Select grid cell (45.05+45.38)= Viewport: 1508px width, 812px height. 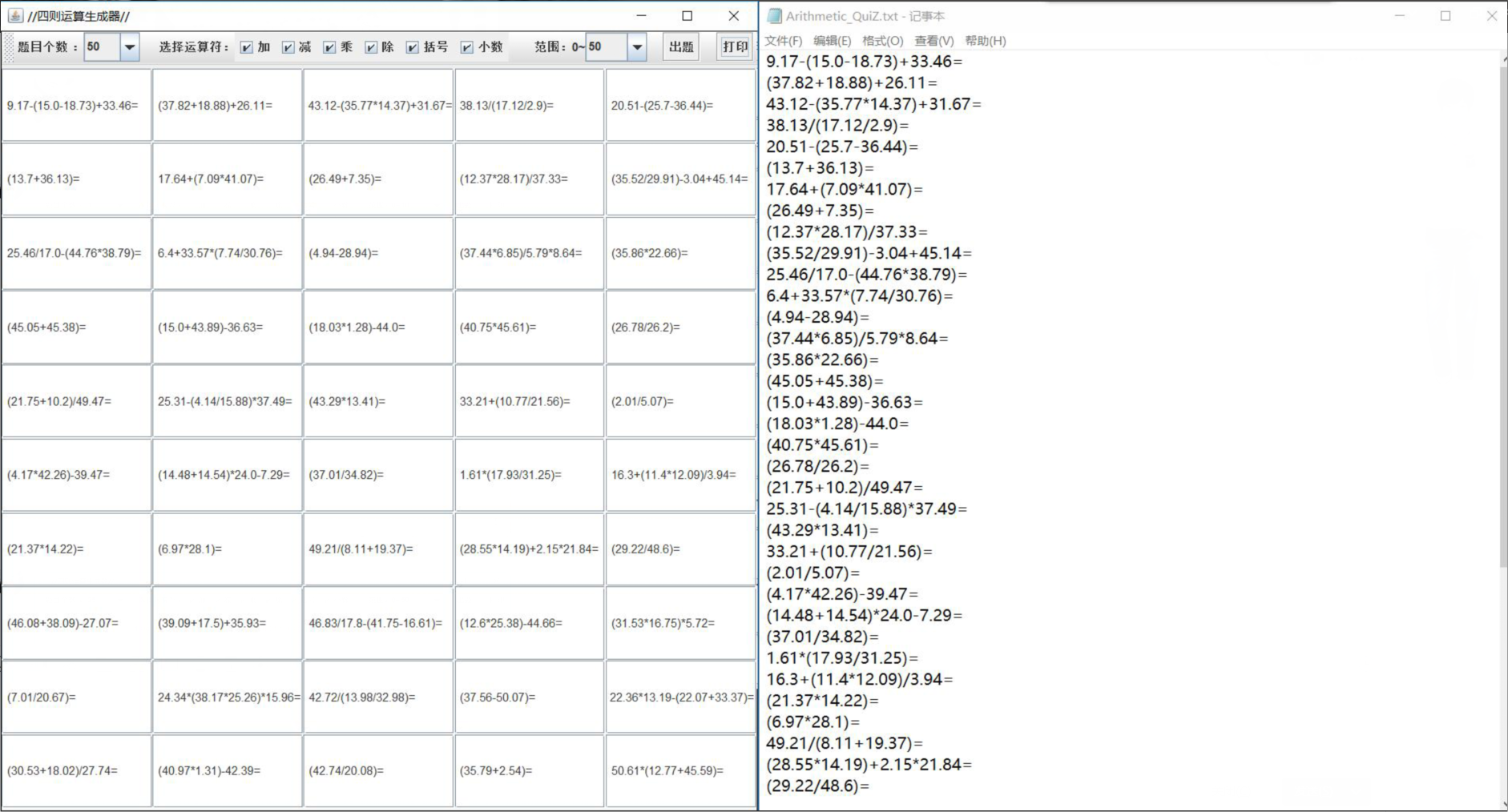tap(76, 327)
